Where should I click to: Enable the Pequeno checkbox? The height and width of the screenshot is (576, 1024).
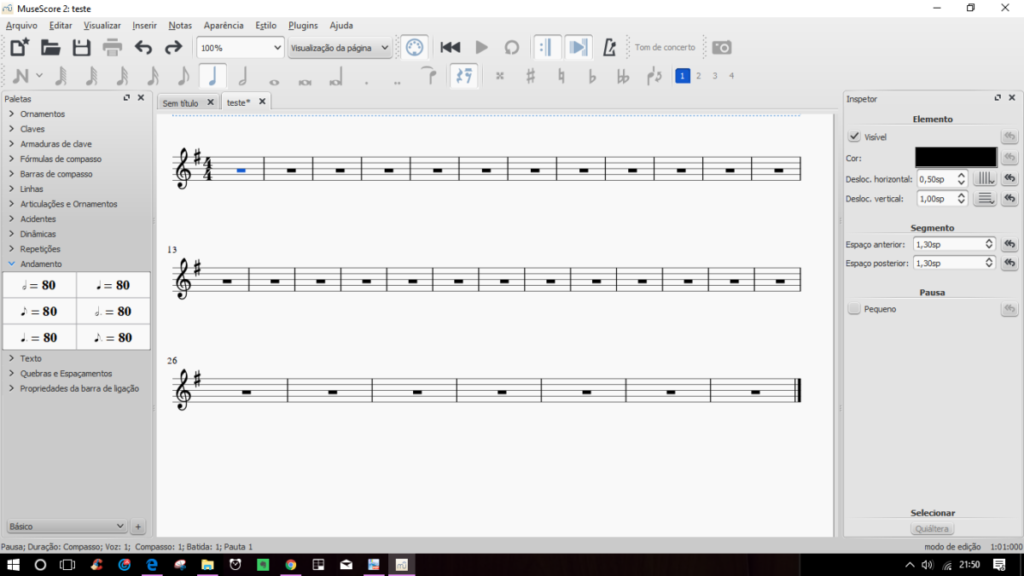click(x=854, y=310)
